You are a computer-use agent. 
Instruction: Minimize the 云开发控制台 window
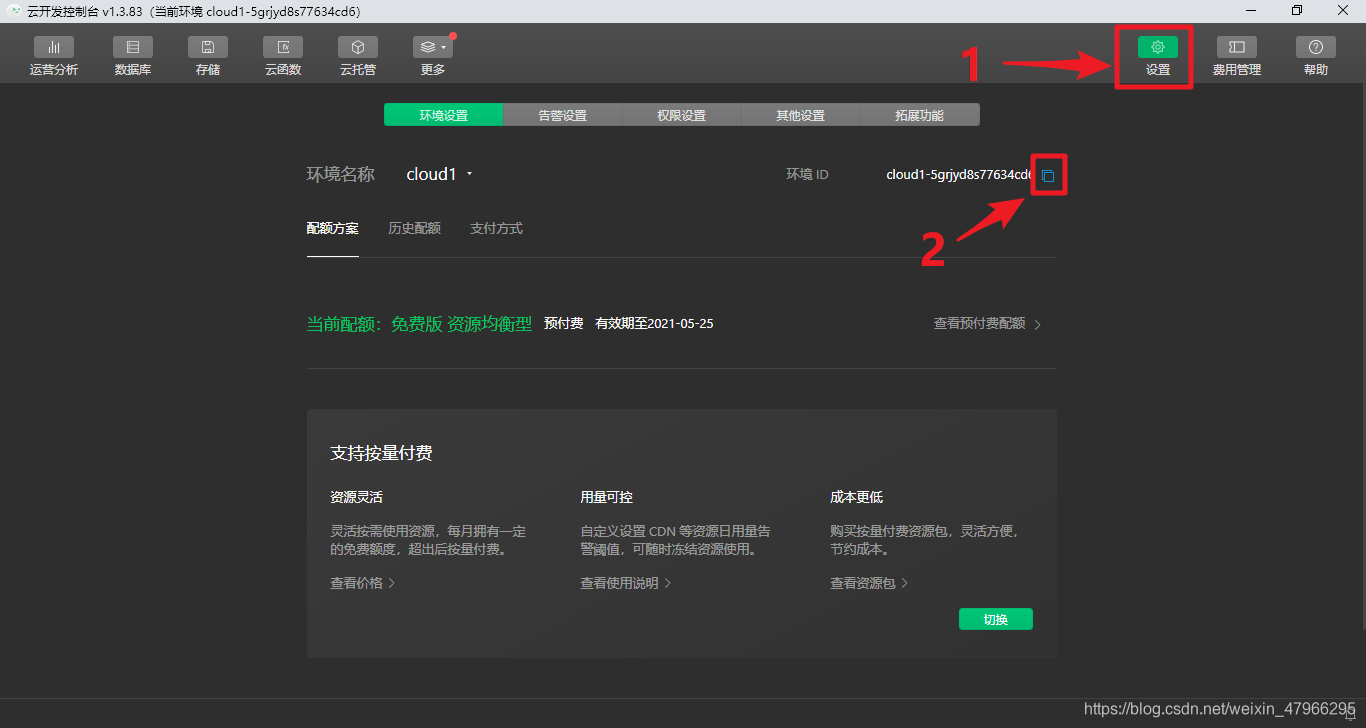coord(1251,10)
